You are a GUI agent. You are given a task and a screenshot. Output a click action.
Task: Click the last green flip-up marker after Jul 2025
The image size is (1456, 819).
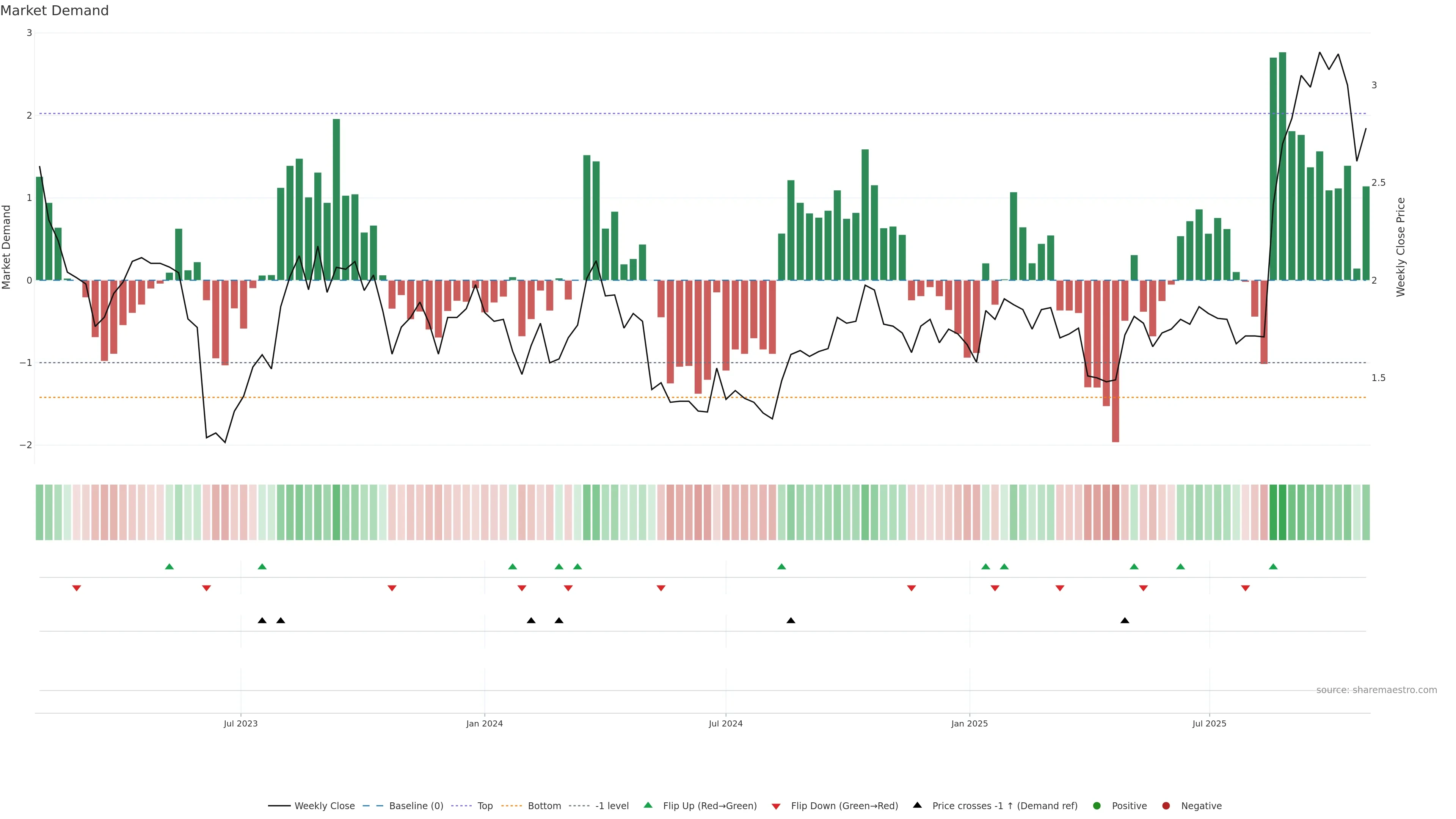pos(1273,567)
